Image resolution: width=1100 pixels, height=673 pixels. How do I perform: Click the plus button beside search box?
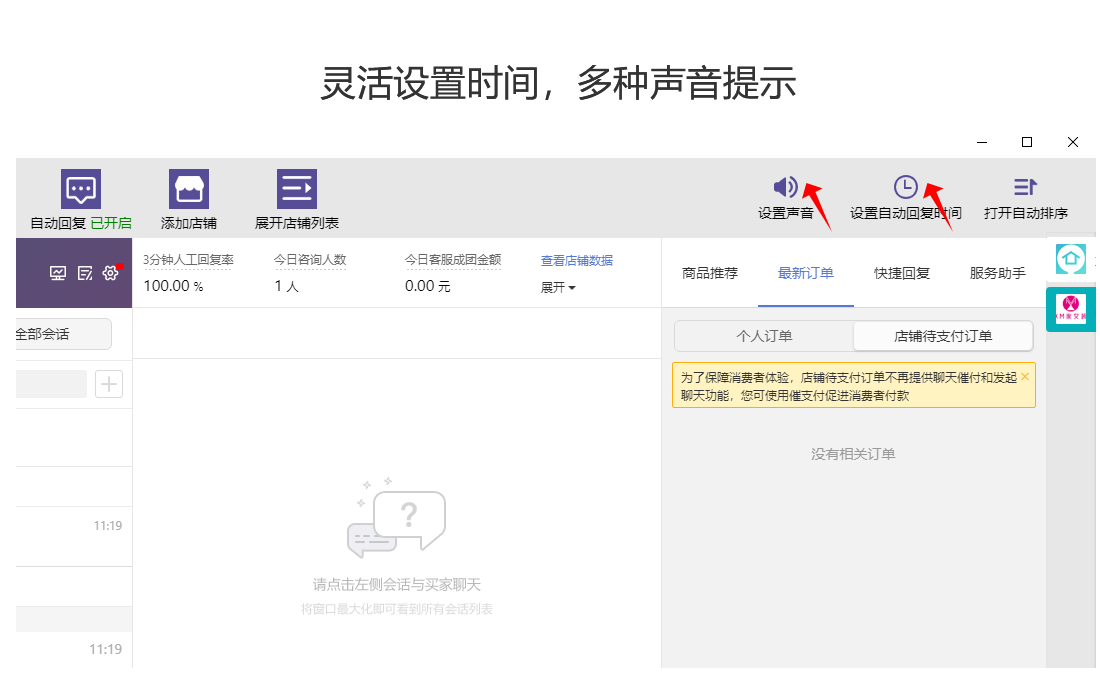coord(109,384)
